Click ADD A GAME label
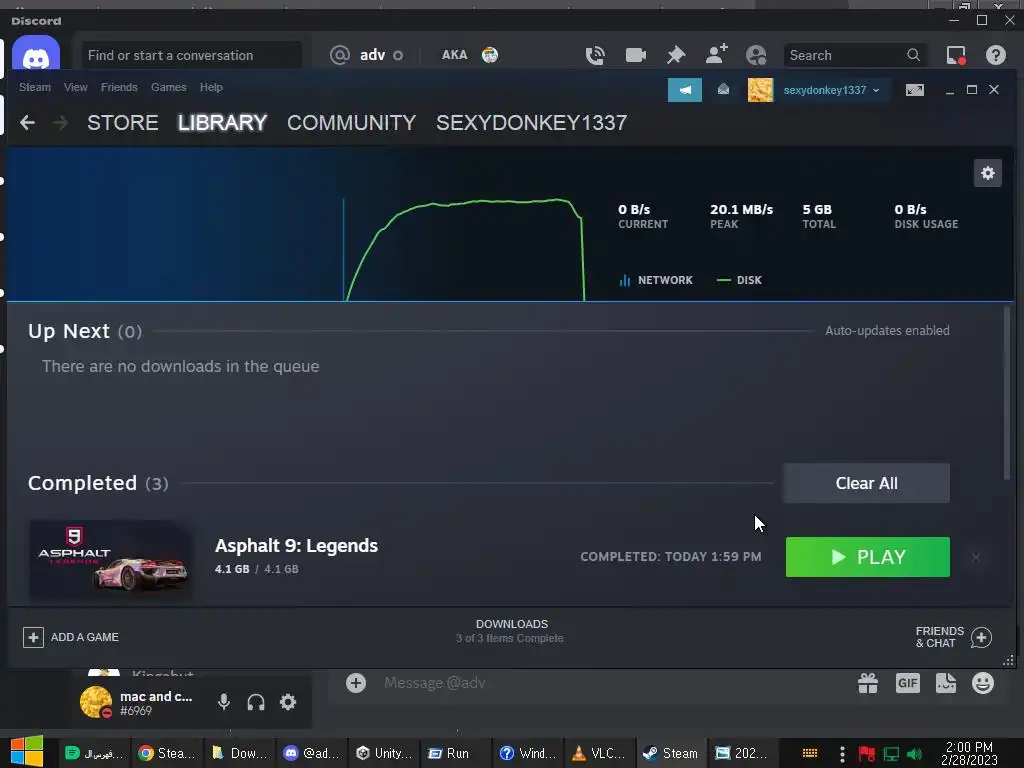 click(x=85, y=637)
